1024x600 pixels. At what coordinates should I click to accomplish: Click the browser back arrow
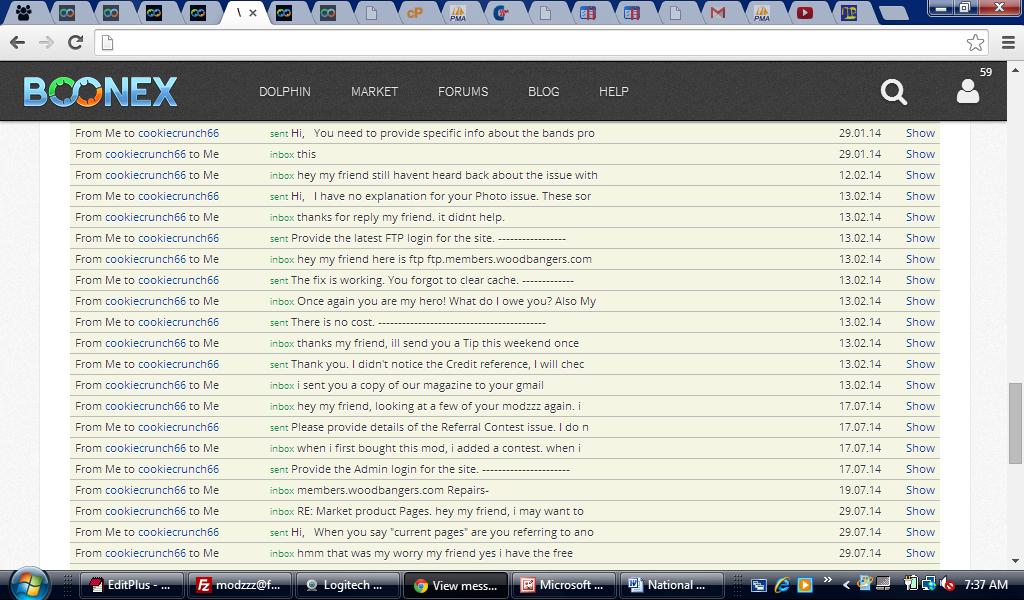coord(17,42)
